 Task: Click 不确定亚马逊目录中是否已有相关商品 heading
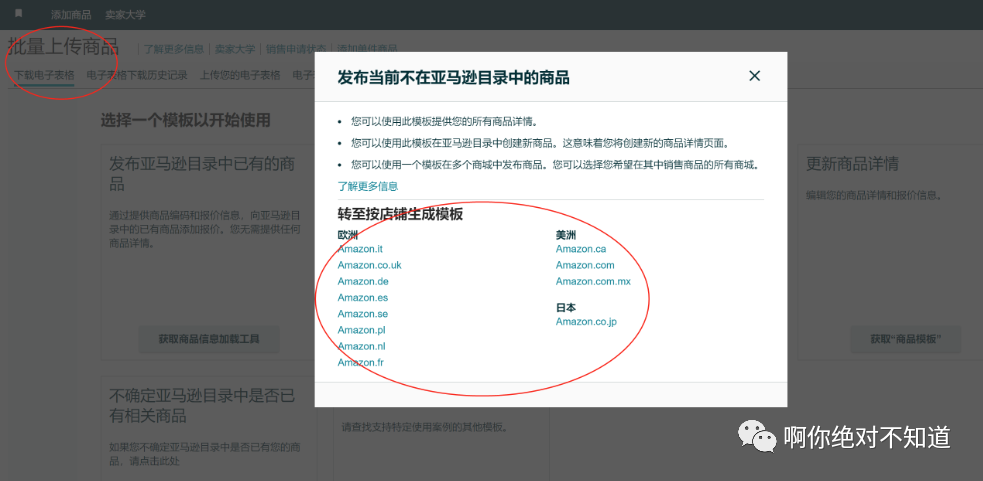[202, 406]
